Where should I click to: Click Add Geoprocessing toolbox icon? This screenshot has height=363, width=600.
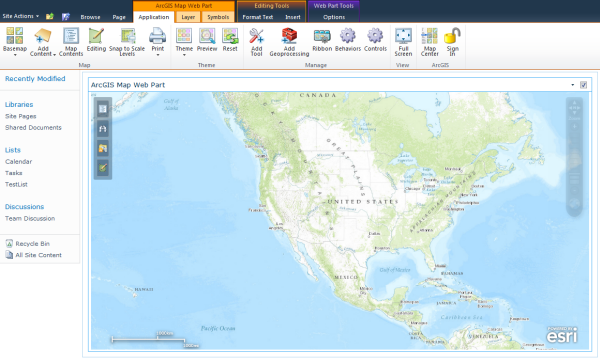coord(289,41)
